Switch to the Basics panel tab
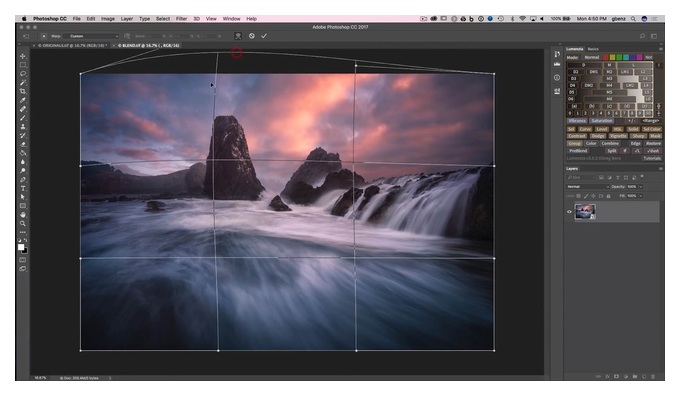 tap(593, 49)
